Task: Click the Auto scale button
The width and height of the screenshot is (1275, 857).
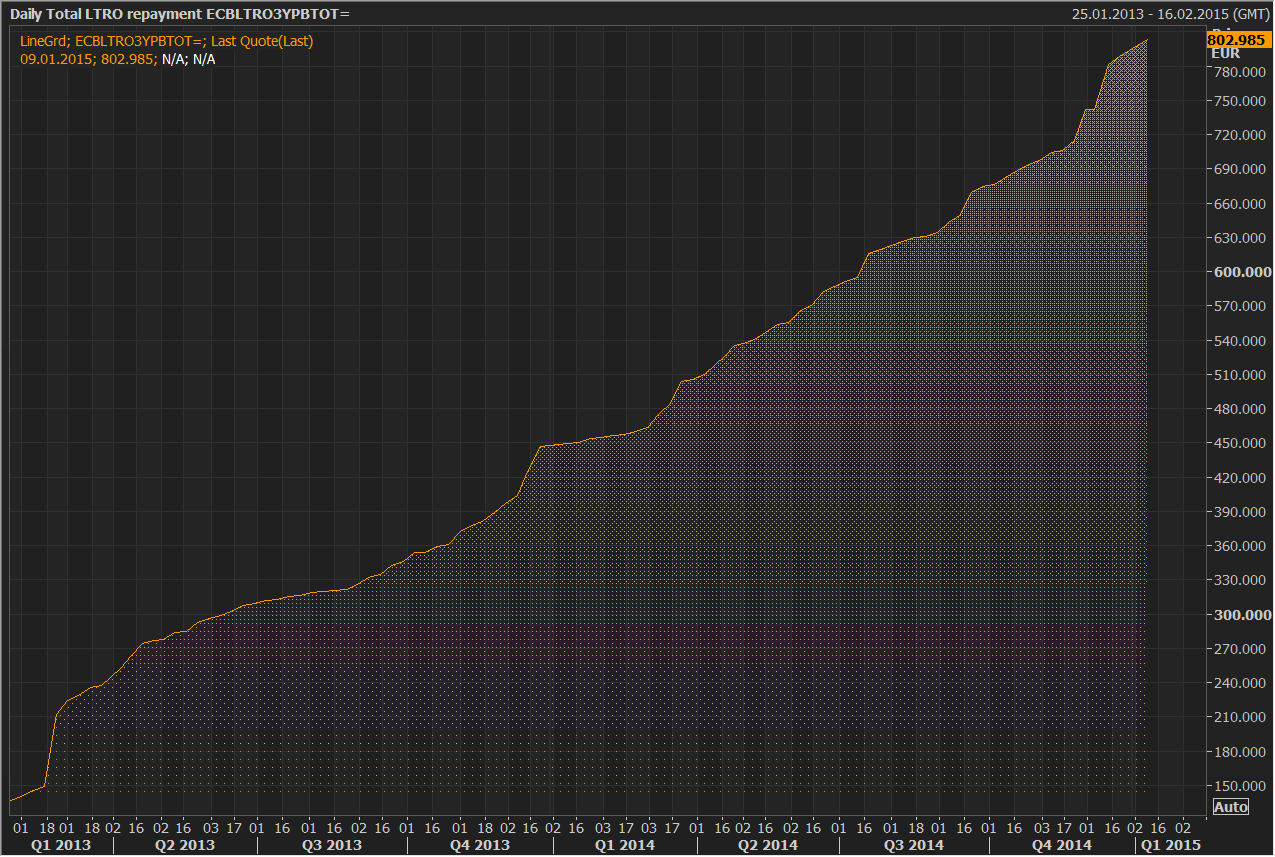Action: point(1230,807)
